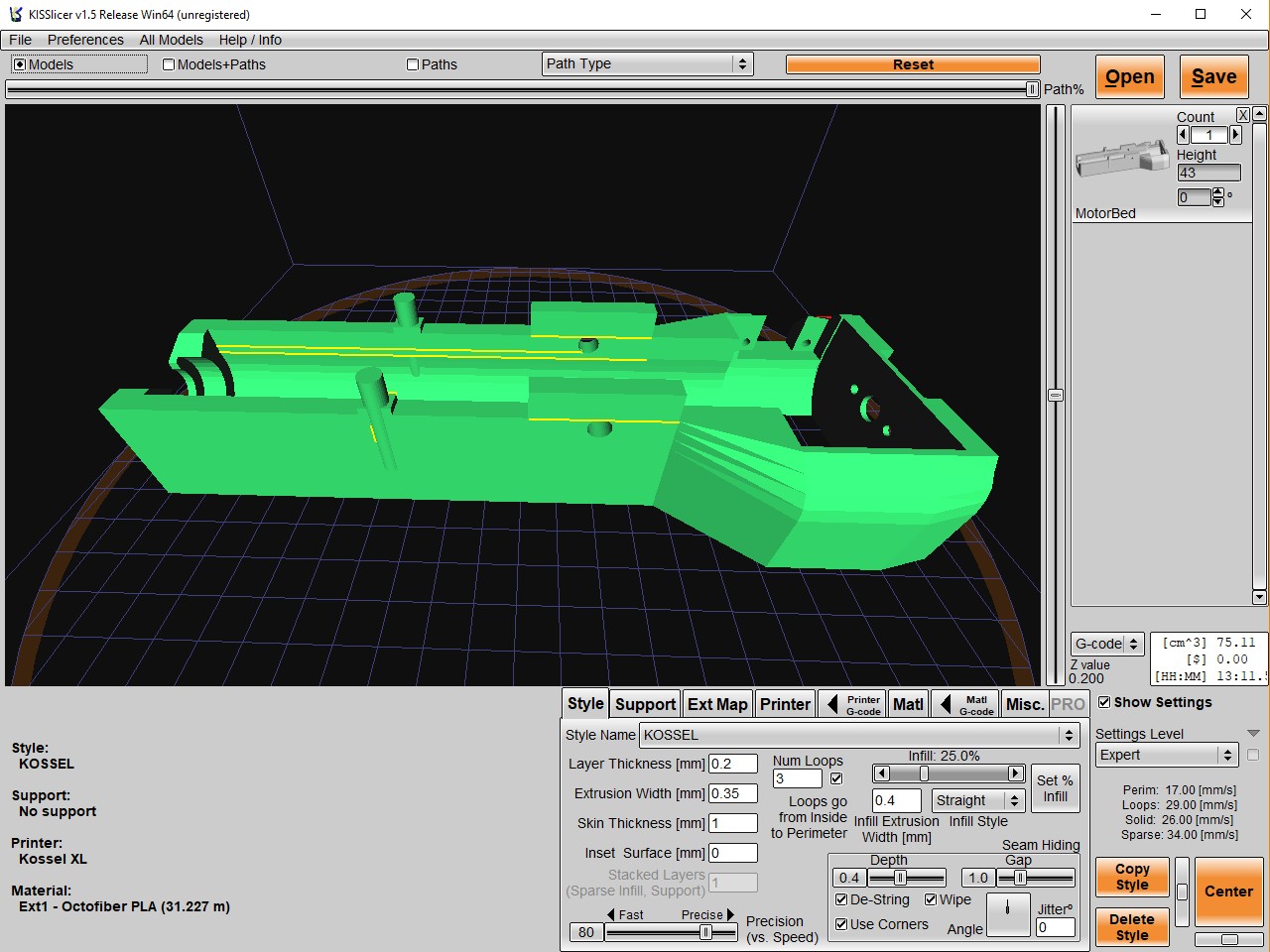Click Infill slider left arrow
The image size is (1270, 952).
[882, 773]
